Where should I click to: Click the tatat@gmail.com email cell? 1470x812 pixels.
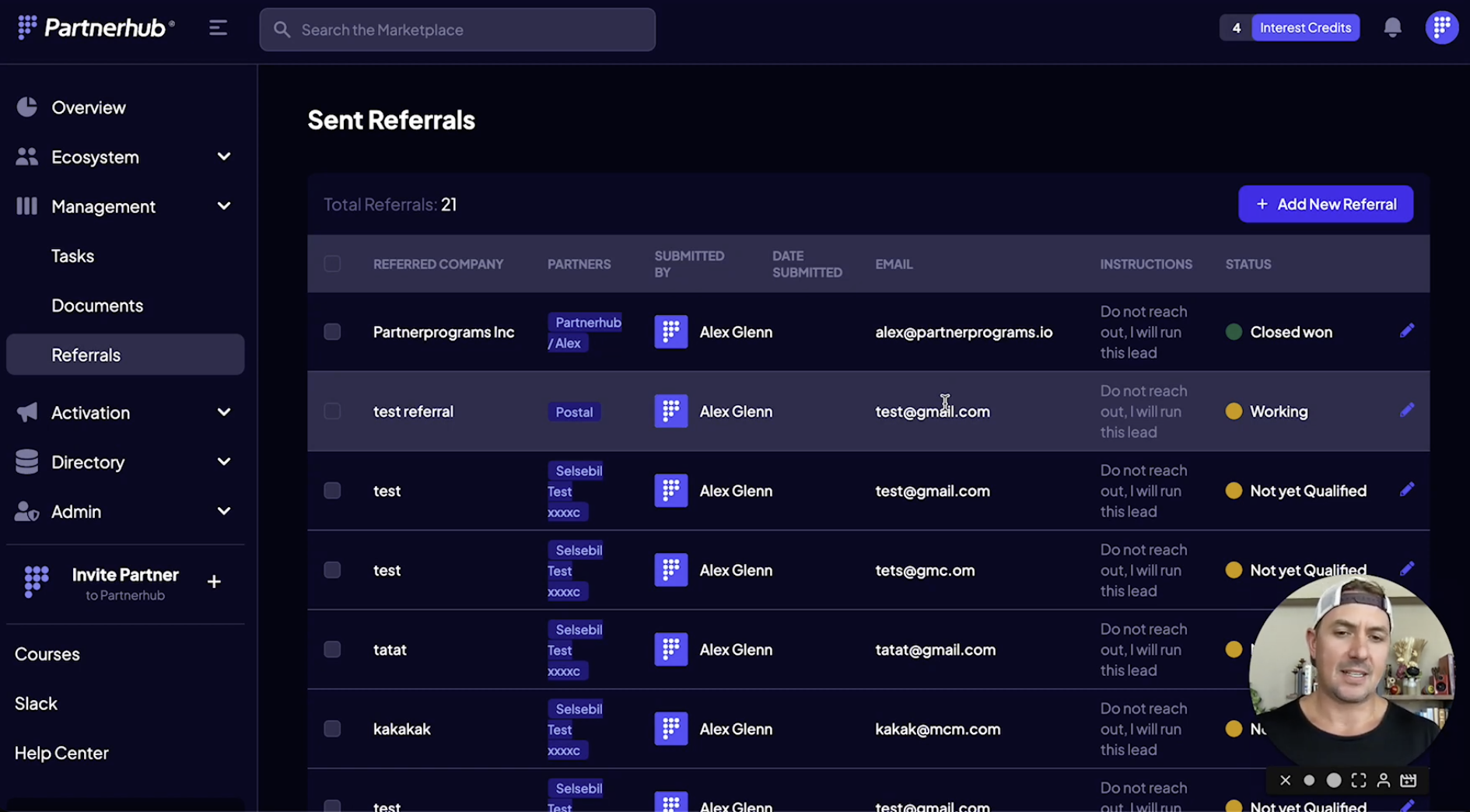(935, 649)
